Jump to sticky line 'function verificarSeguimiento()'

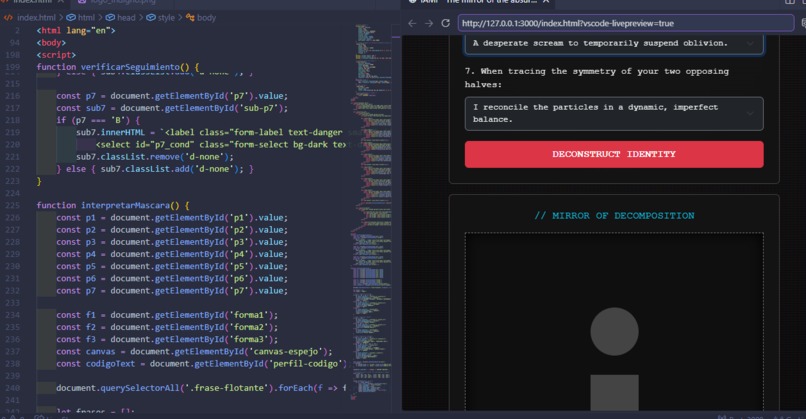118,67
